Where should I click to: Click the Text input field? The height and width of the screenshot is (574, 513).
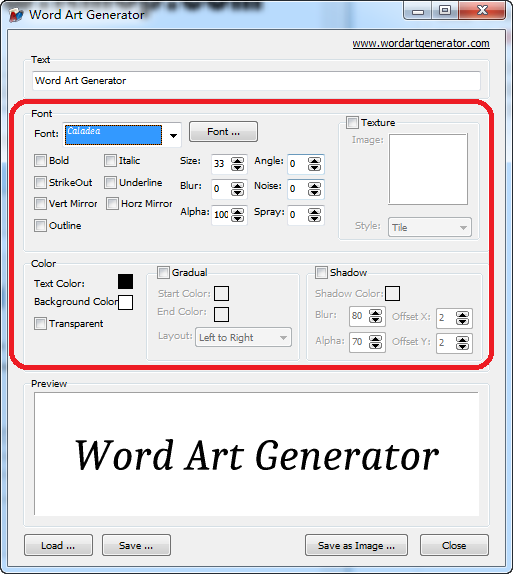tap(256, 81)
